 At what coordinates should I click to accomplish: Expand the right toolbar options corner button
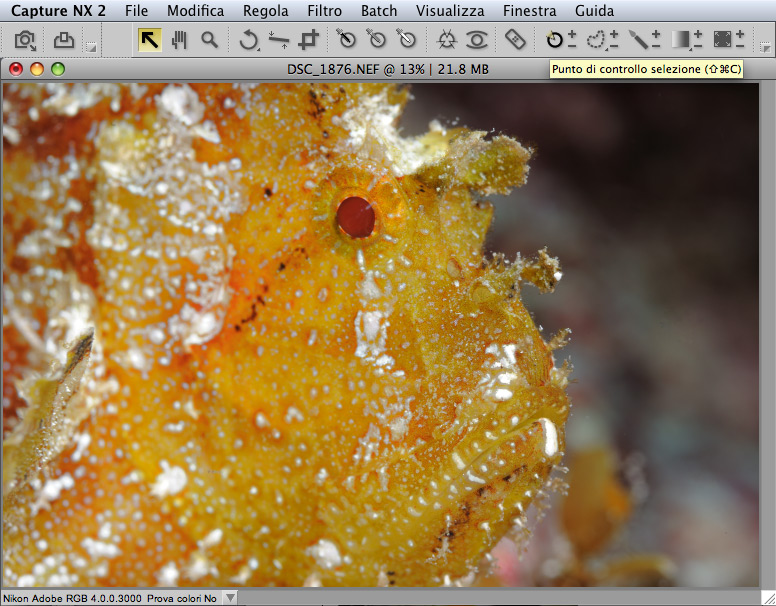pyautogui.click(x=765, y=48)
